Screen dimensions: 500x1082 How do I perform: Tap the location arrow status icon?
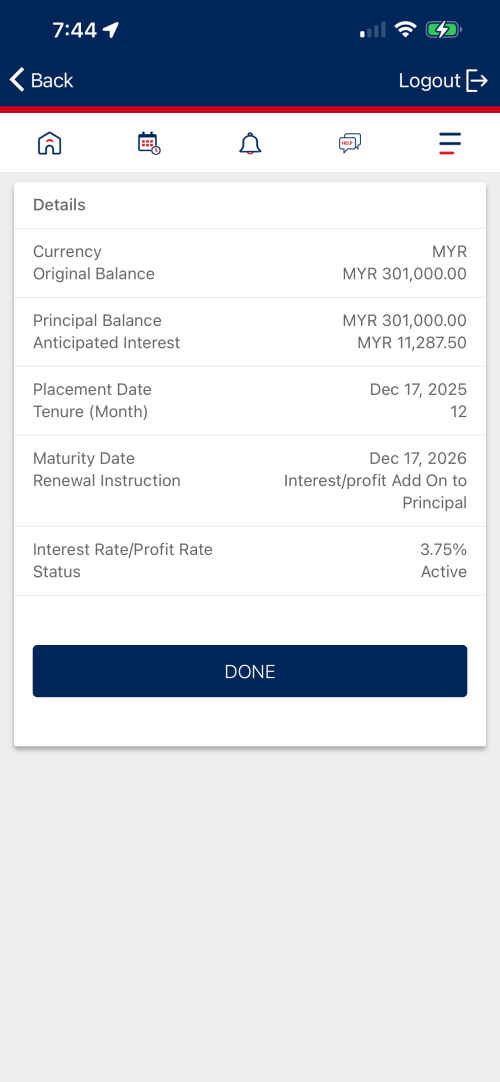coord(110,30)
